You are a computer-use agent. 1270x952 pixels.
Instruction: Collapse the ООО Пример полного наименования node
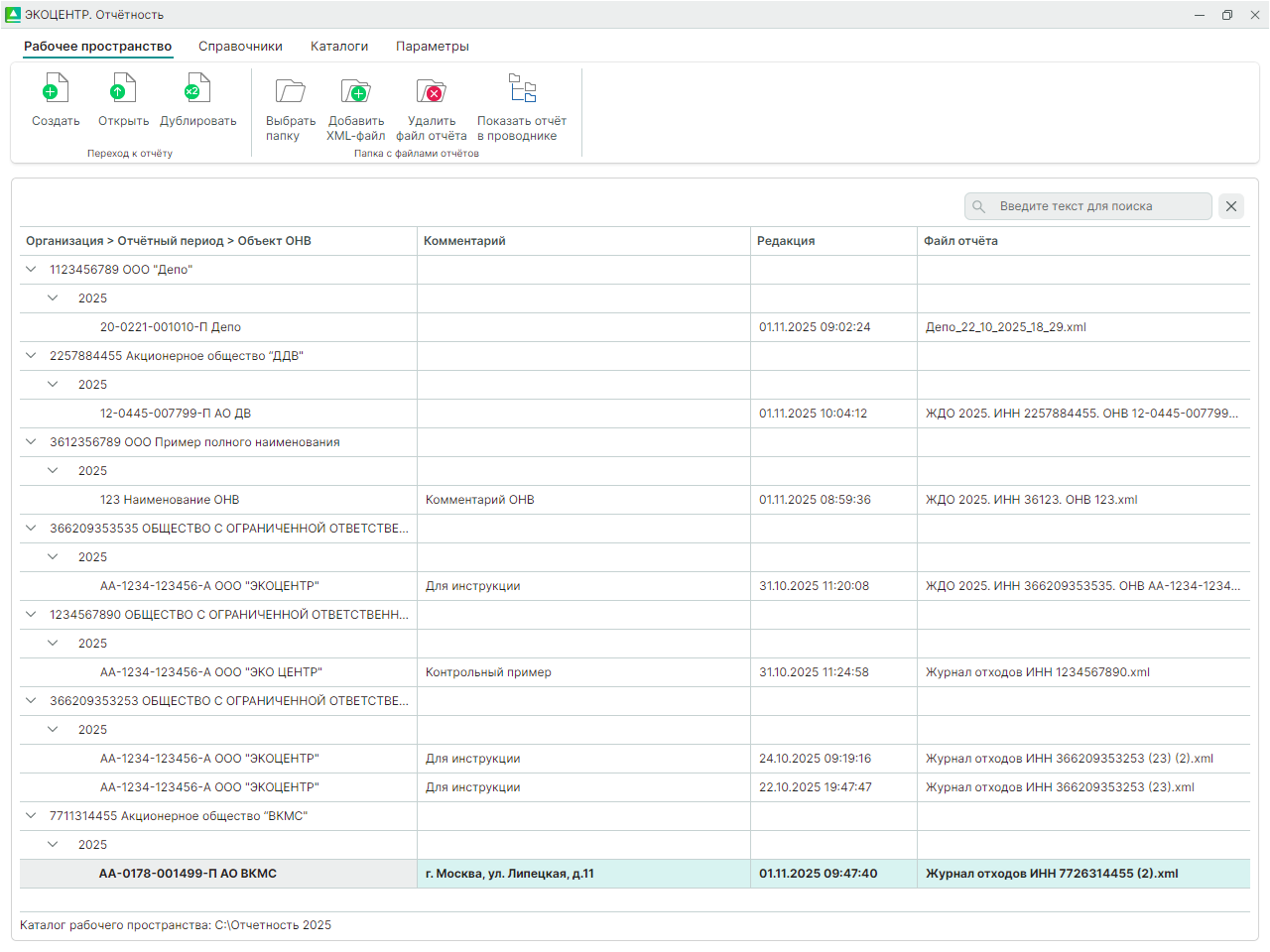coord(31,442)
